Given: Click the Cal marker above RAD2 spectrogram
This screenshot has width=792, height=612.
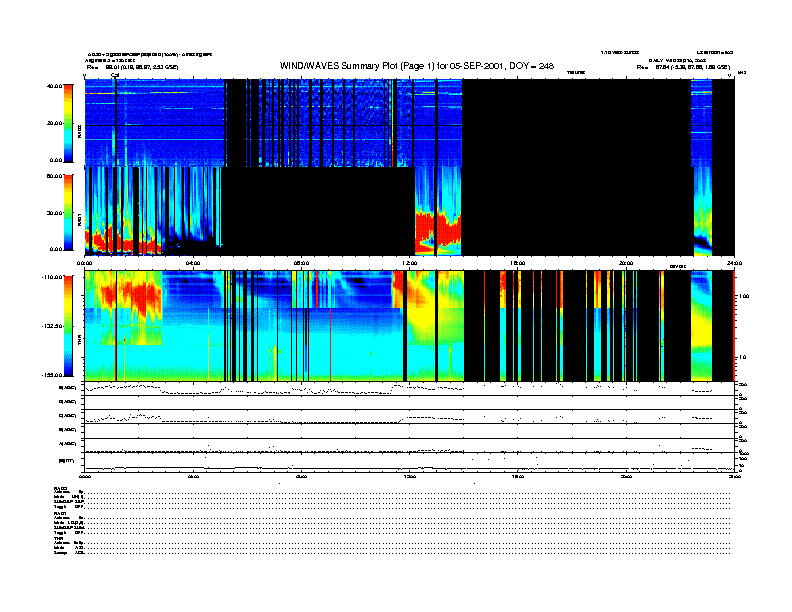Looking at the screenshot, I should [x=115, y=75].
